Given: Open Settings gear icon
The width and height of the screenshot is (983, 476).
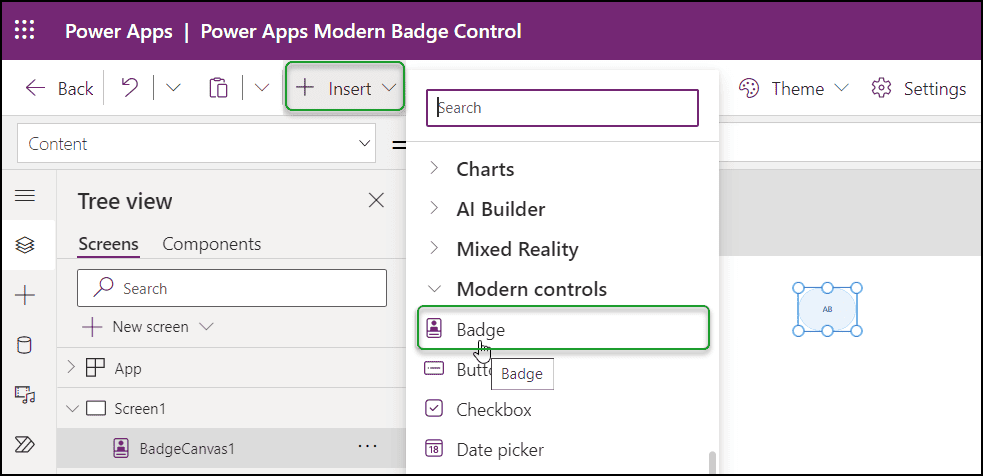Looking at the screenshot, I should [881, 88].
